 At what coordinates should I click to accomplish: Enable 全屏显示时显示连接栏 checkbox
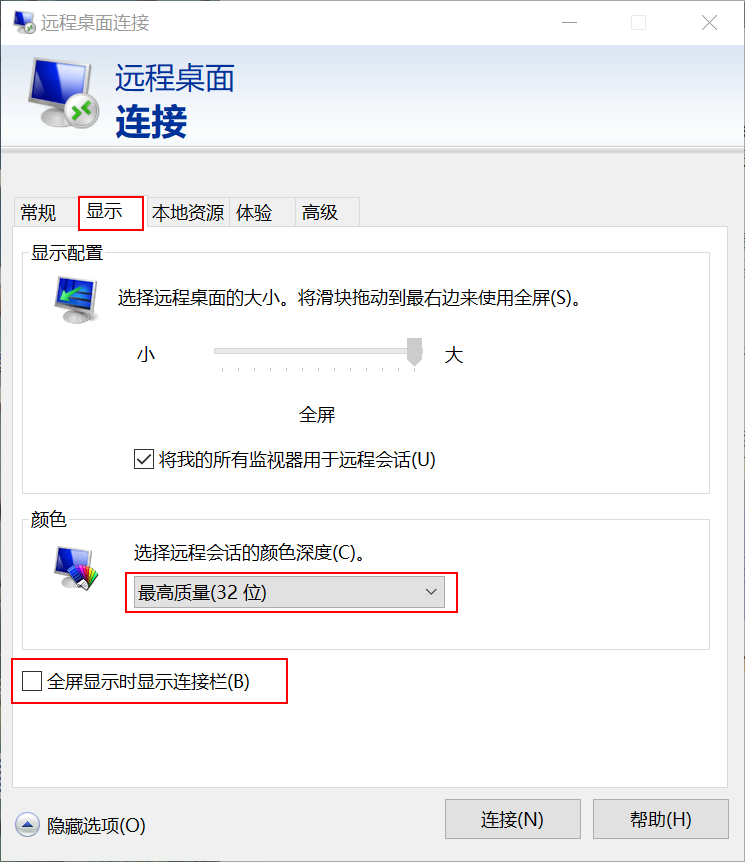[32, 681]
